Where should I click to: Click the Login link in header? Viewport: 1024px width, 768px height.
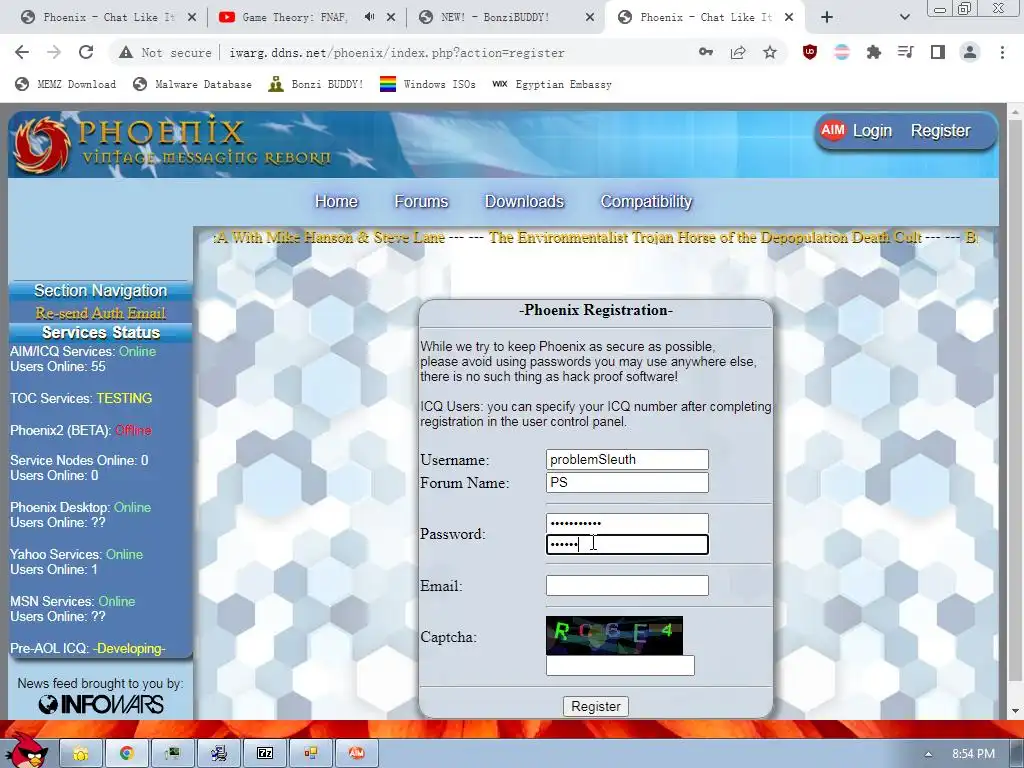(872, 131)
